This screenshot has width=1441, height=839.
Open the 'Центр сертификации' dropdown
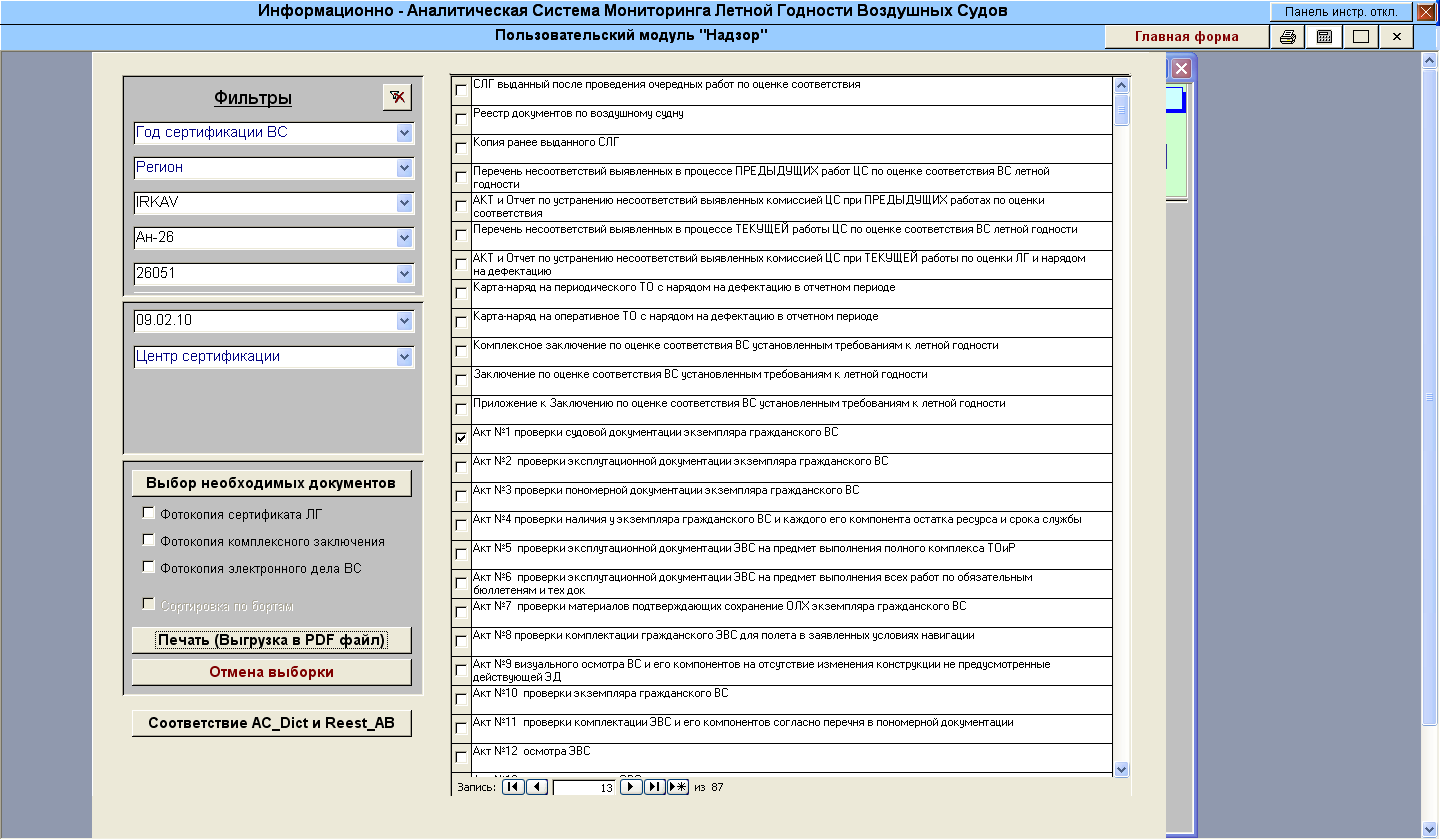tap(404, 357)
